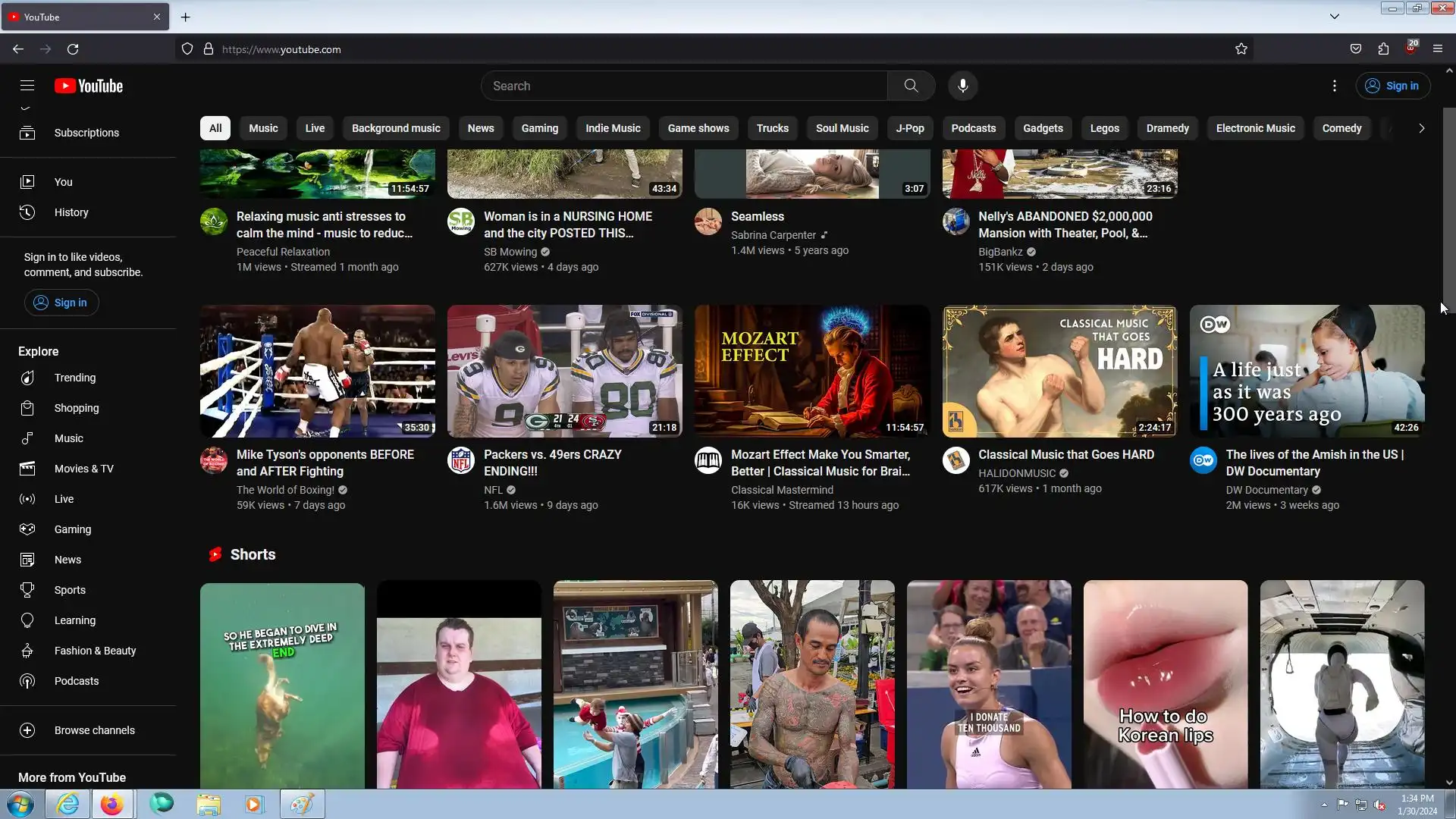This screenshot has height=819, width=1456.
Task: Click the search magnifier button
Action: click(911, 86)
